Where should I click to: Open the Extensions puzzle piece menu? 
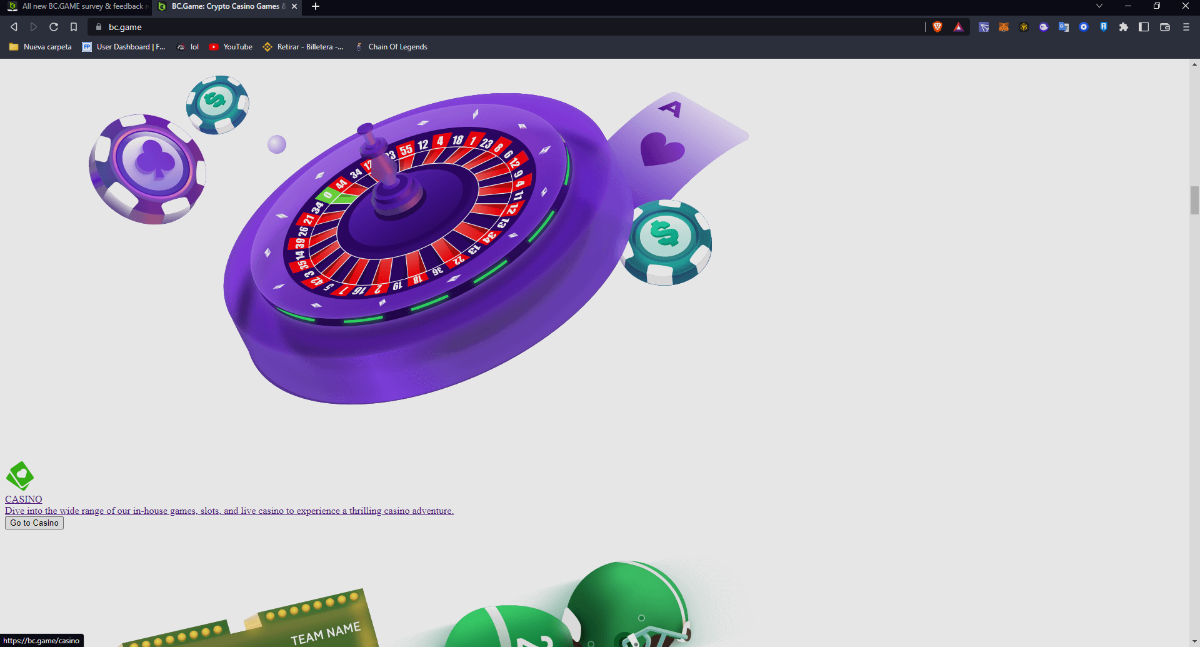1123,27
